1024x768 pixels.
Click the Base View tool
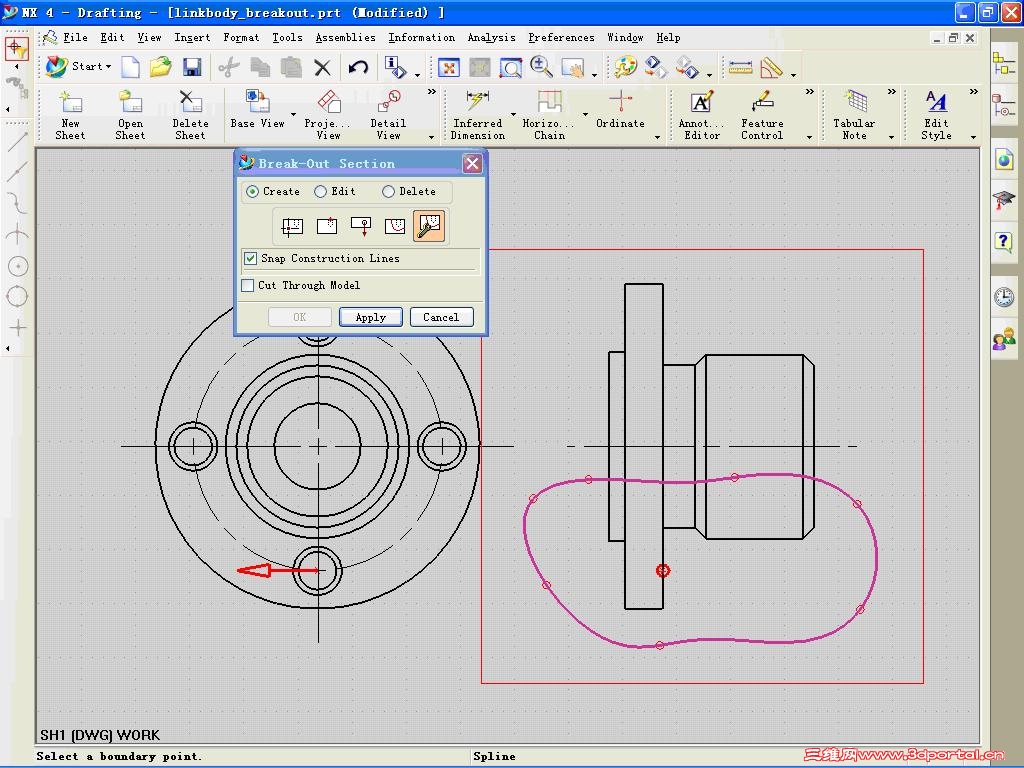tap(257, 111)
